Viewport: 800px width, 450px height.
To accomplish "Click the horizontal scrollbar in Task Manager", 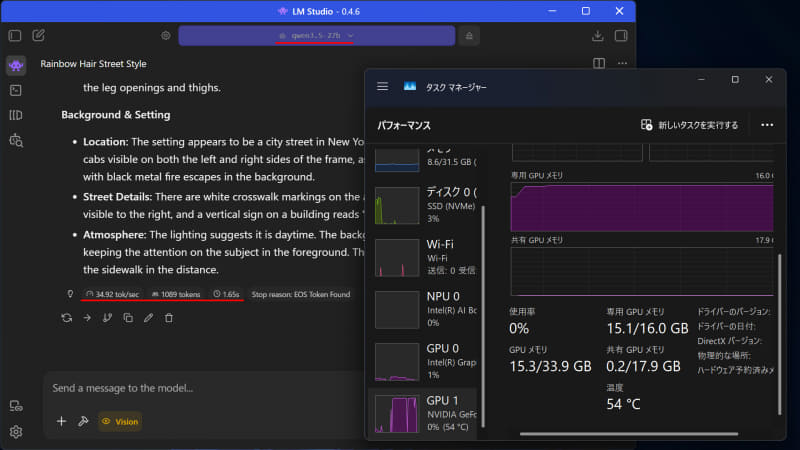I will pyautogui.click(x=629, y=434).
